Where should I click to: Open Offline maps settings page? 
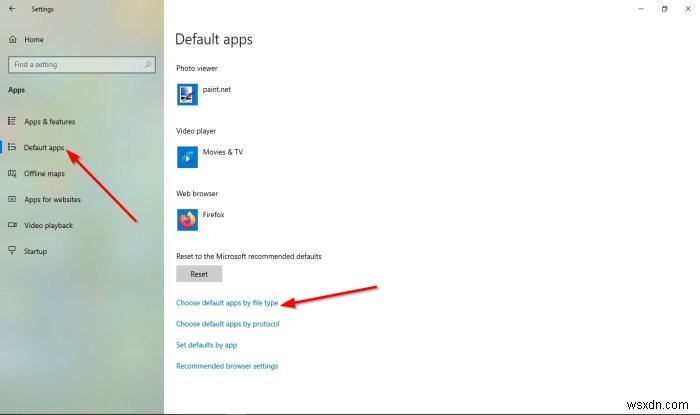click(44, 173)
